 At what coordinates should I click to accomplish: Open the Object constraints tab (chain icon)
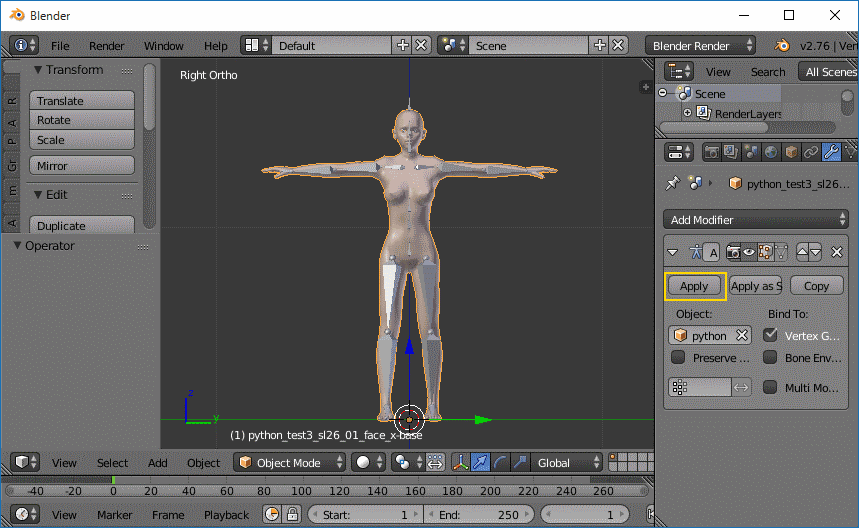point(811,153)
